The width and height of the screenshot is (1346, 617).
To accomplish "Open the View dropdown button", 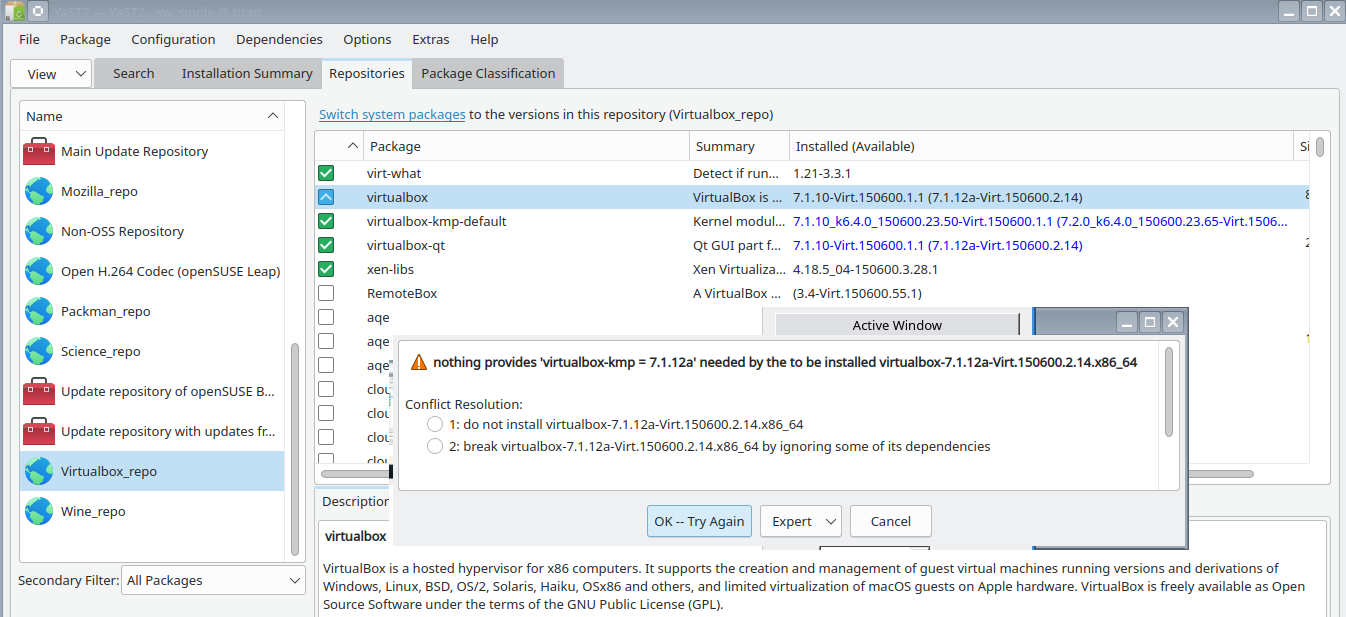I will coord(51,74).
